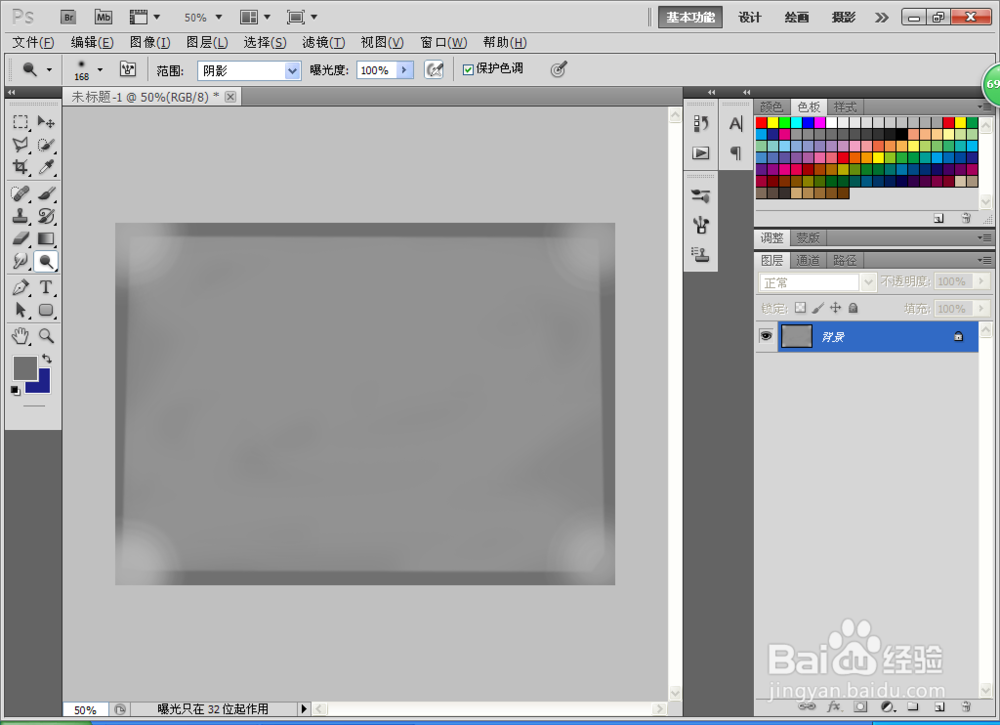Viewport: 1000px width, 725px height.
Task: Toggle lock image pixels
Action: tap(818, 308)
